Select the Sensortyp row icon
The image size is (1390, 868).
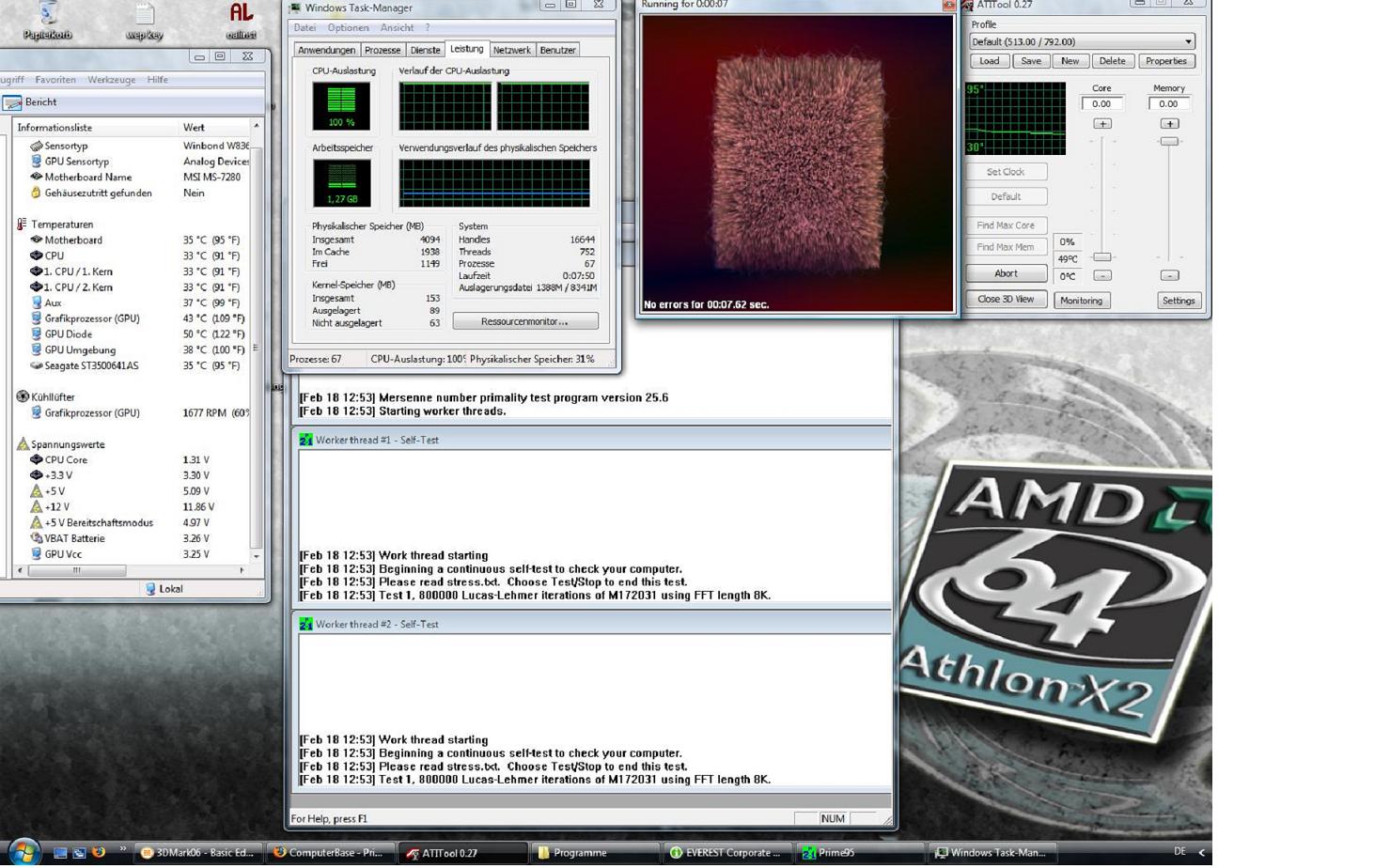tap(36, 146)
